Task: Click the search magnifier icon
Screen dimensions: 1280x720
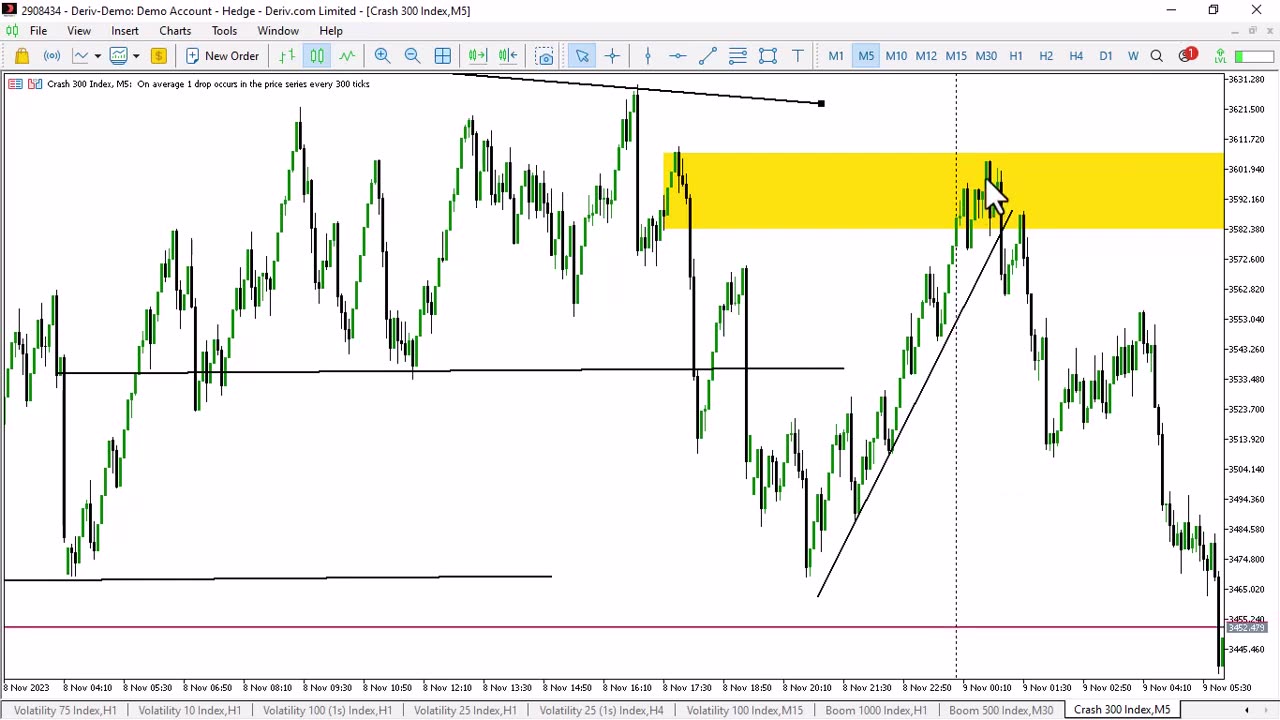Action: click(1157, 56)
